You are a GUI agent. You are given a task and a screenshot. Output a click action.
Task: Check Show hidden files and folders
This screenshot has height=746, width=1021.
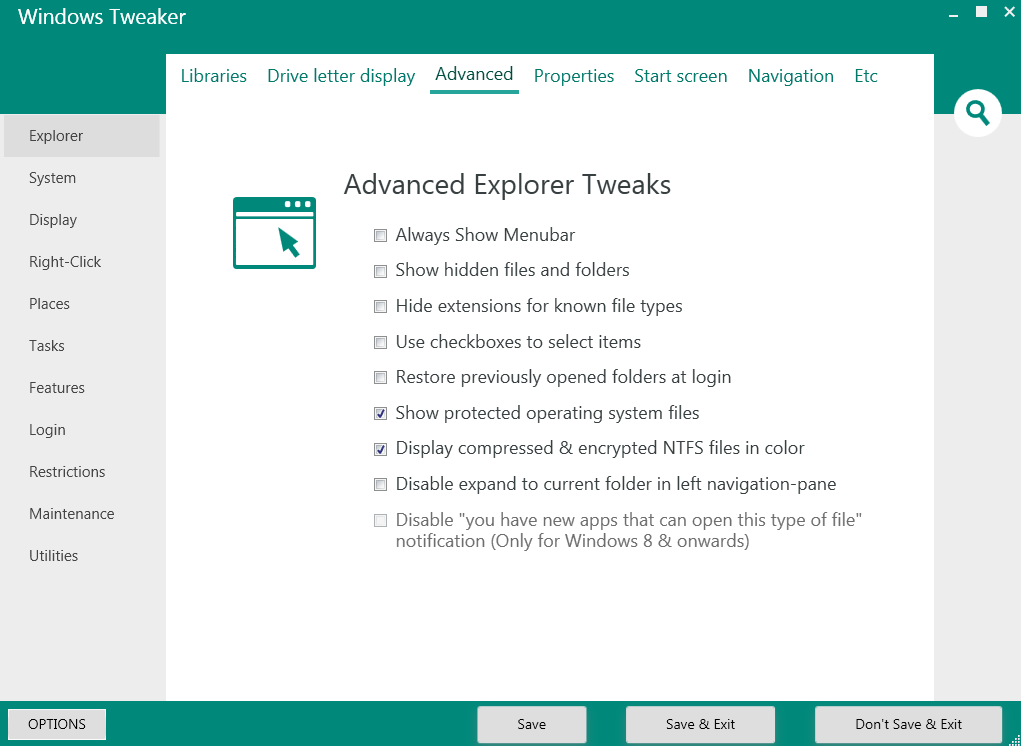[380, 271]
